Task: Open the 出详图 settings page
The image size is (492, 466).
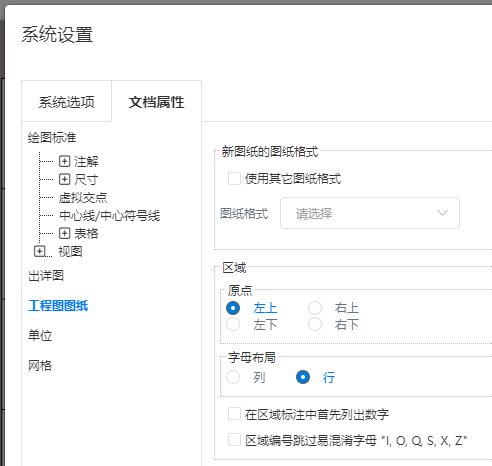Action: [46, 276]
